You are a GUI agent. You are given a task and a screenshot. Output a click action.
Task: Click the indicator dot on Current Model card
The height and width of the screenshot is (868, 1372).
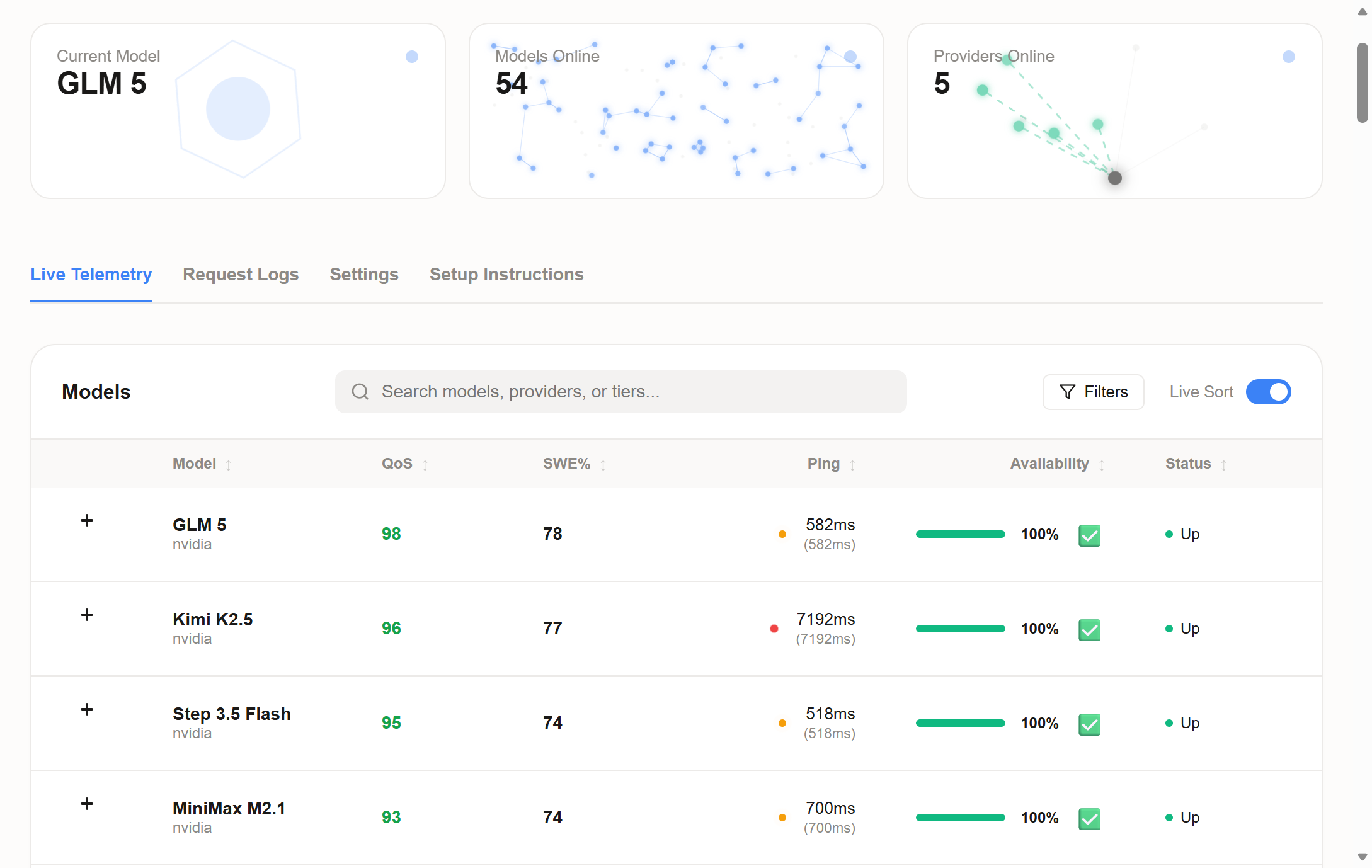(x=412, y=57)
